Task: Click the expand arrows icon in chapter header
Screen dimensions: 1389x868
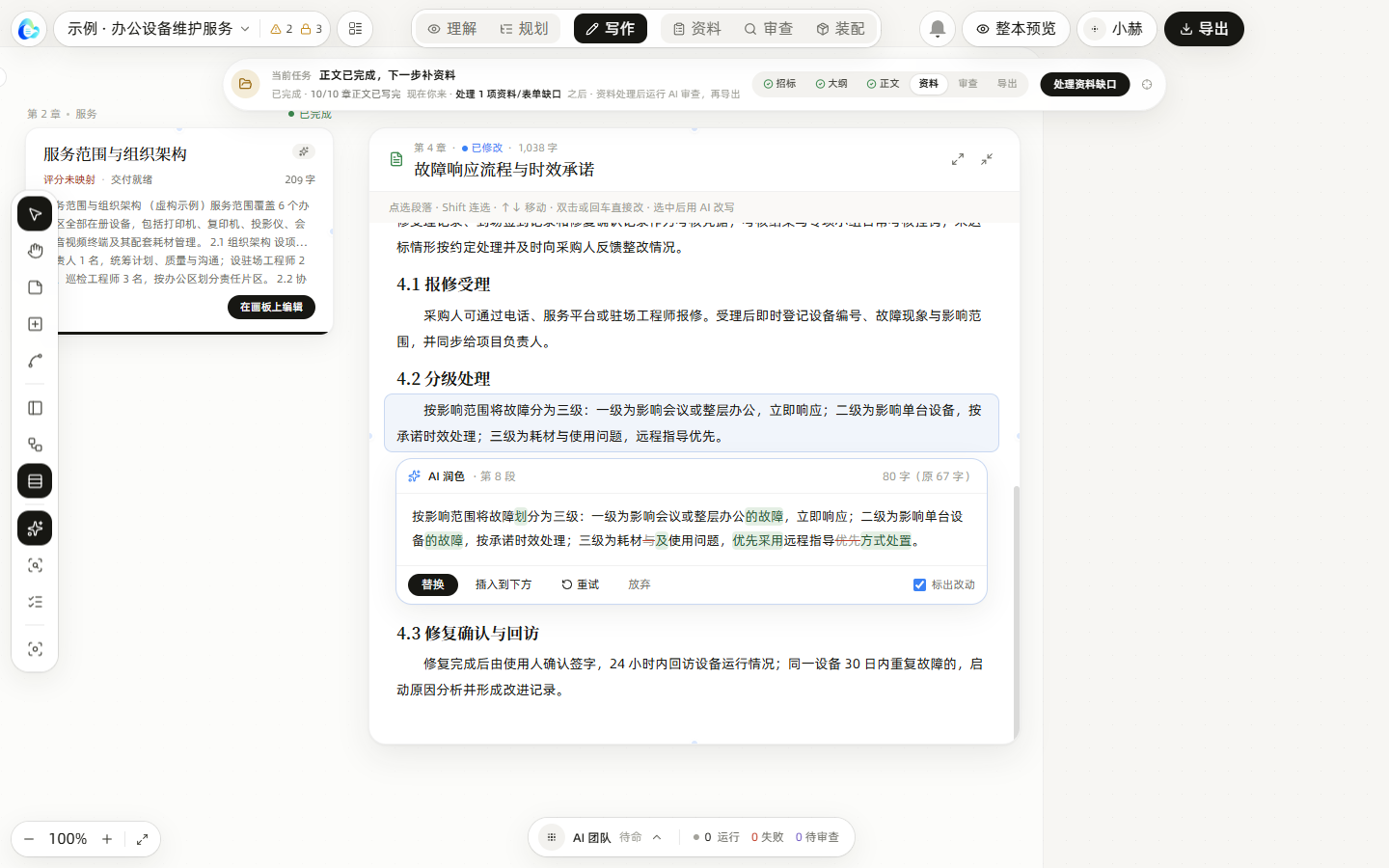Action: click(958, 159)
